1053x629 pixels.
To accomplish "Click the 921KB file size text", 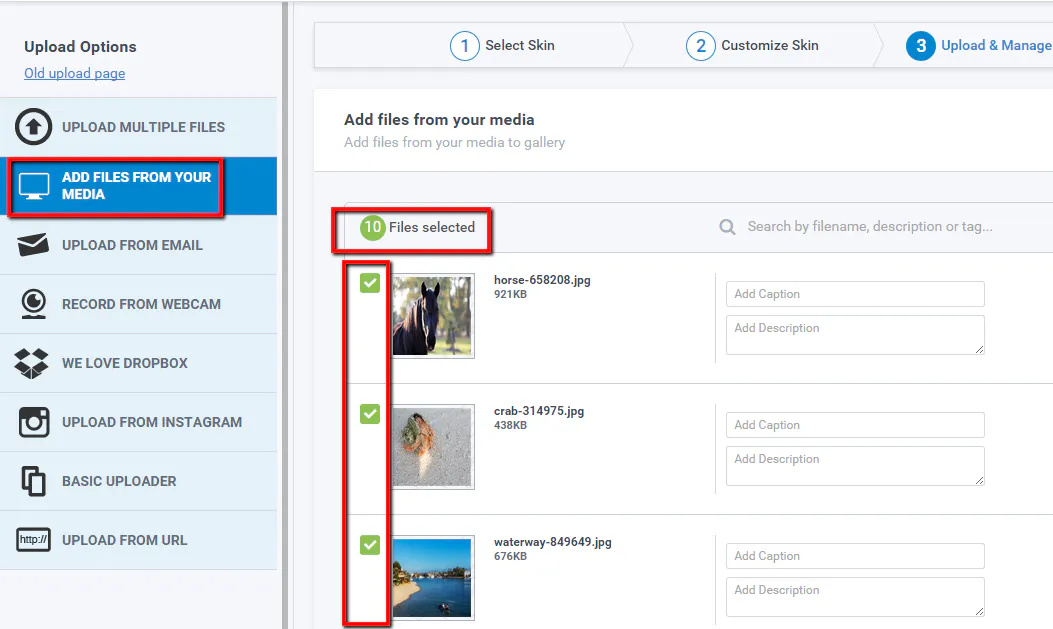I will point(510,294).
